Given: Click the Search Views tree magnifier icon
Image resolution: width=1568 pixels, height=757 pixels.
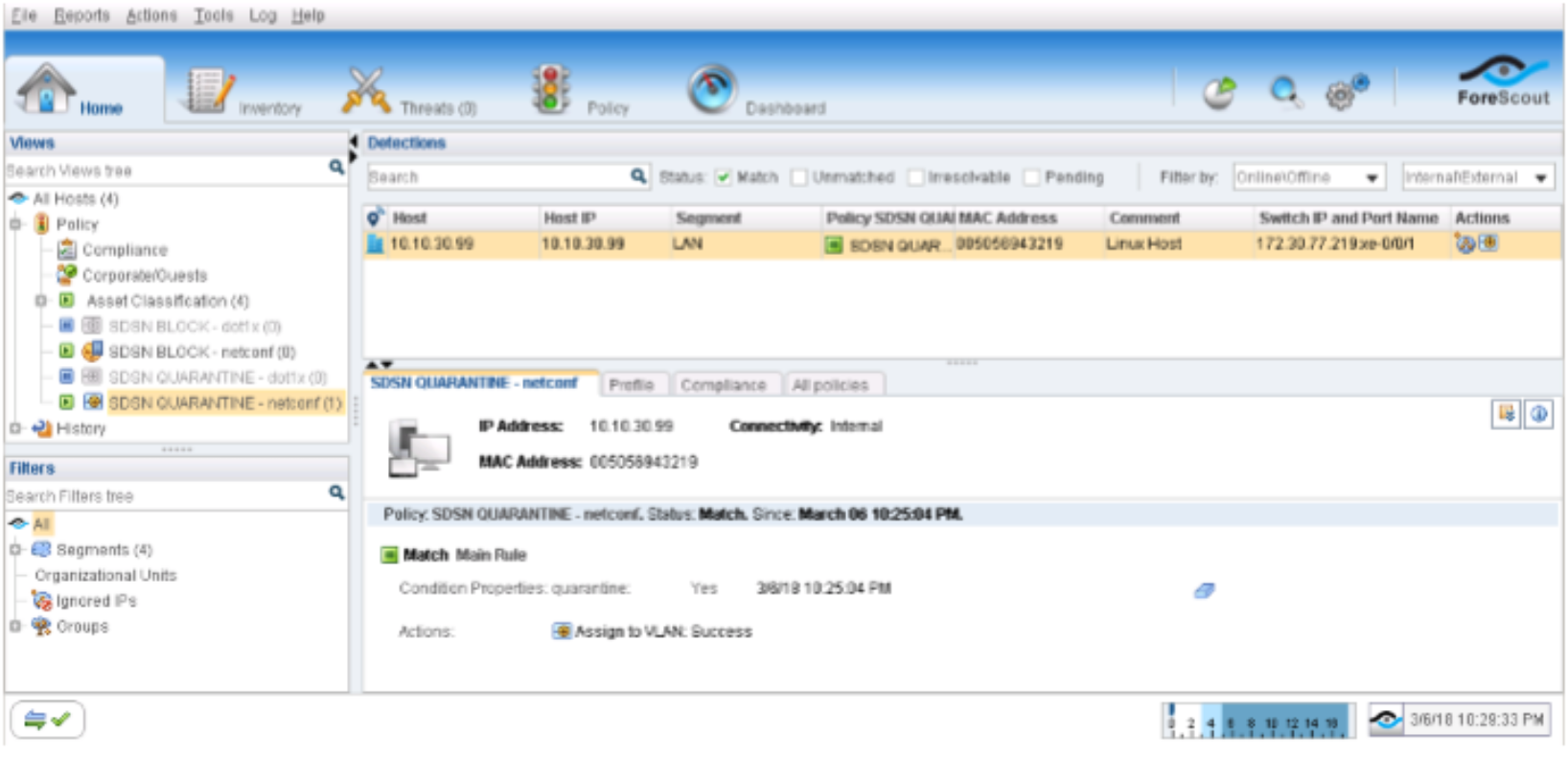Looking at the screenshot, I should (336, 168).
